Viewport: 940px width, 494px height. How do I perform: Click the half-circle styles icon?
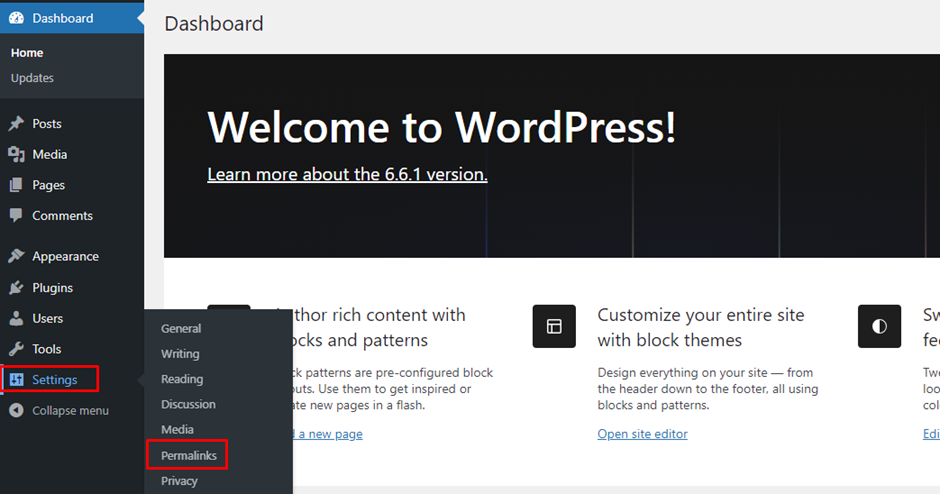(879, 326)
